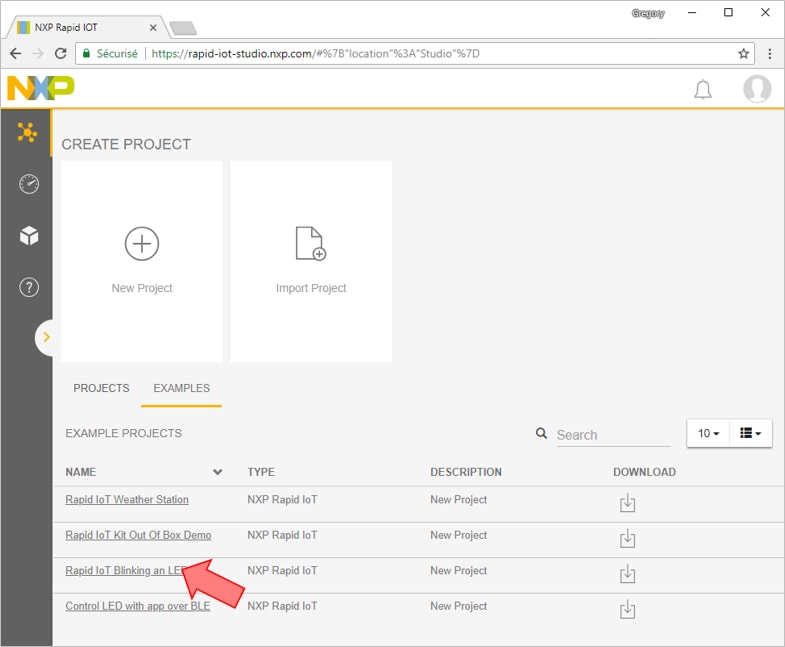The width and height of the screenshot is (785, 647).
Task: Open the list view mode dropdown
Action: pyautogui.click(x=751, y=433)
